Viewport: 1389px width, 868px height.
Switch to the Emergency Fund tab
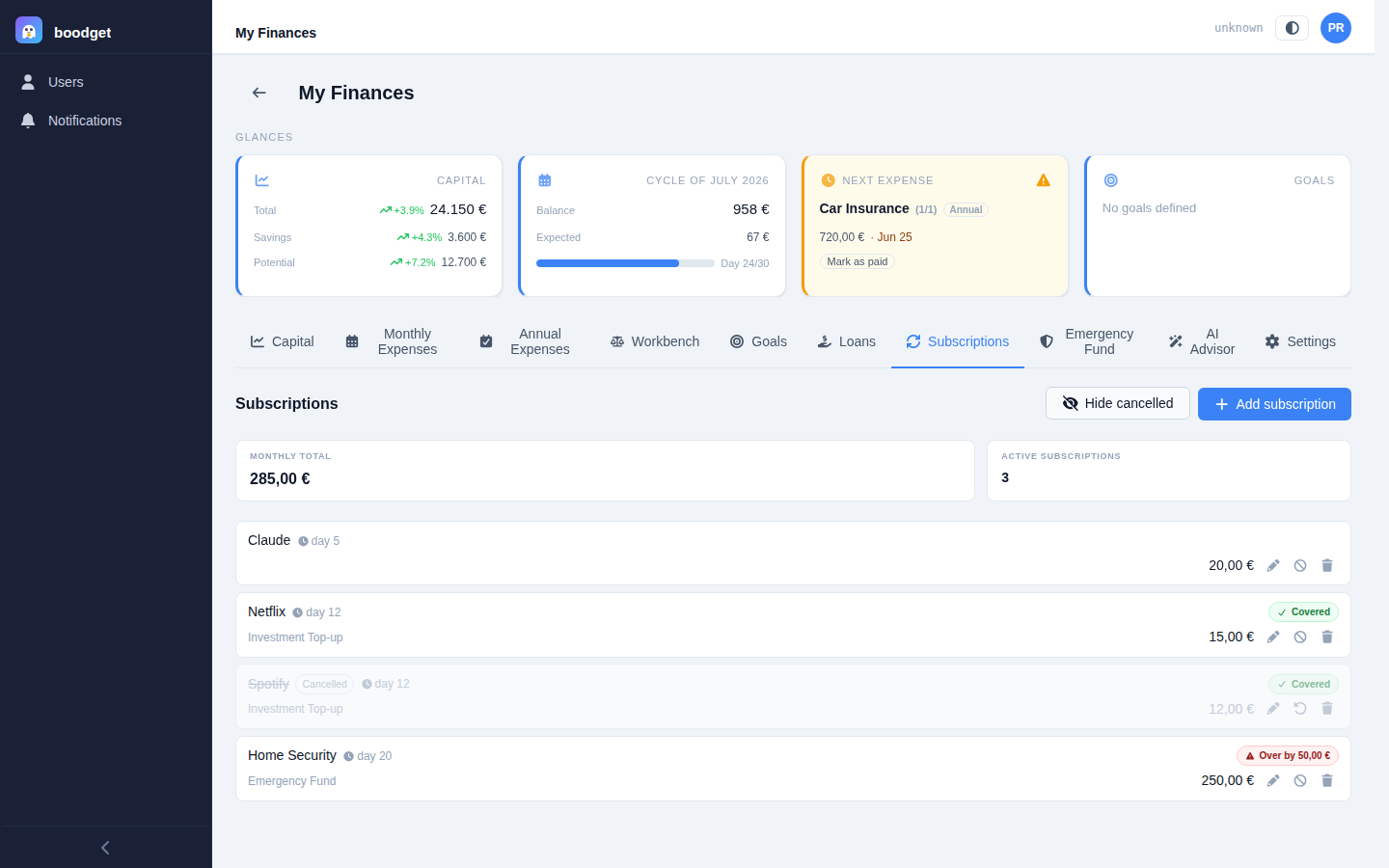pos(1088,341)
